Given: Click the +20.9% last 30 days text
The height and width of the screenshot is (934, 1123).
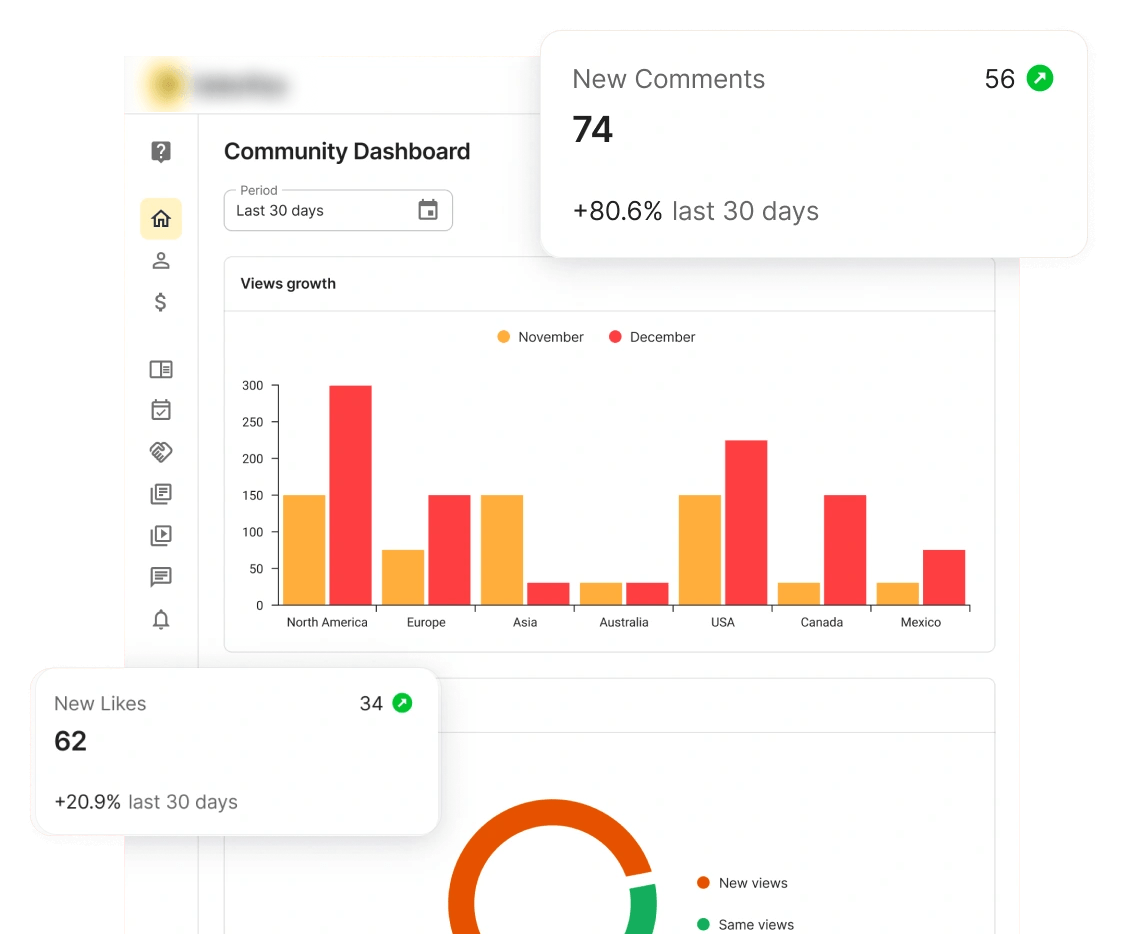Looking at the screenshot, I should point(146,801).
